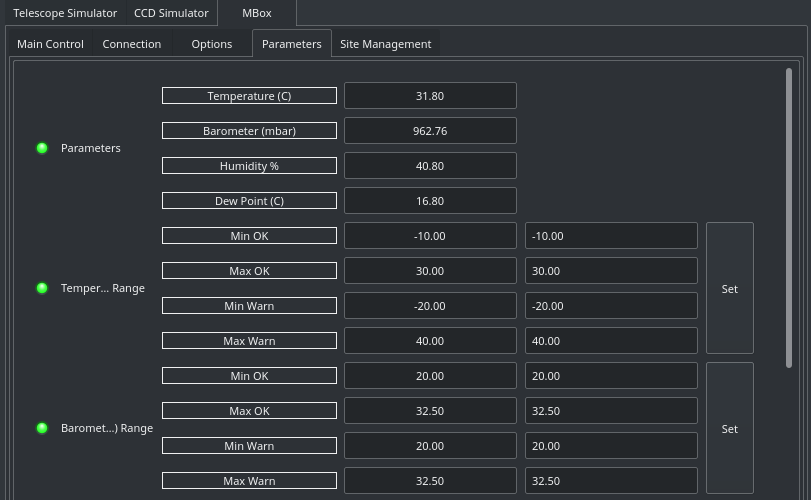811x500 pixels.
Task: Click the vertical scrollbar of the panel
Action: [789, 218]
